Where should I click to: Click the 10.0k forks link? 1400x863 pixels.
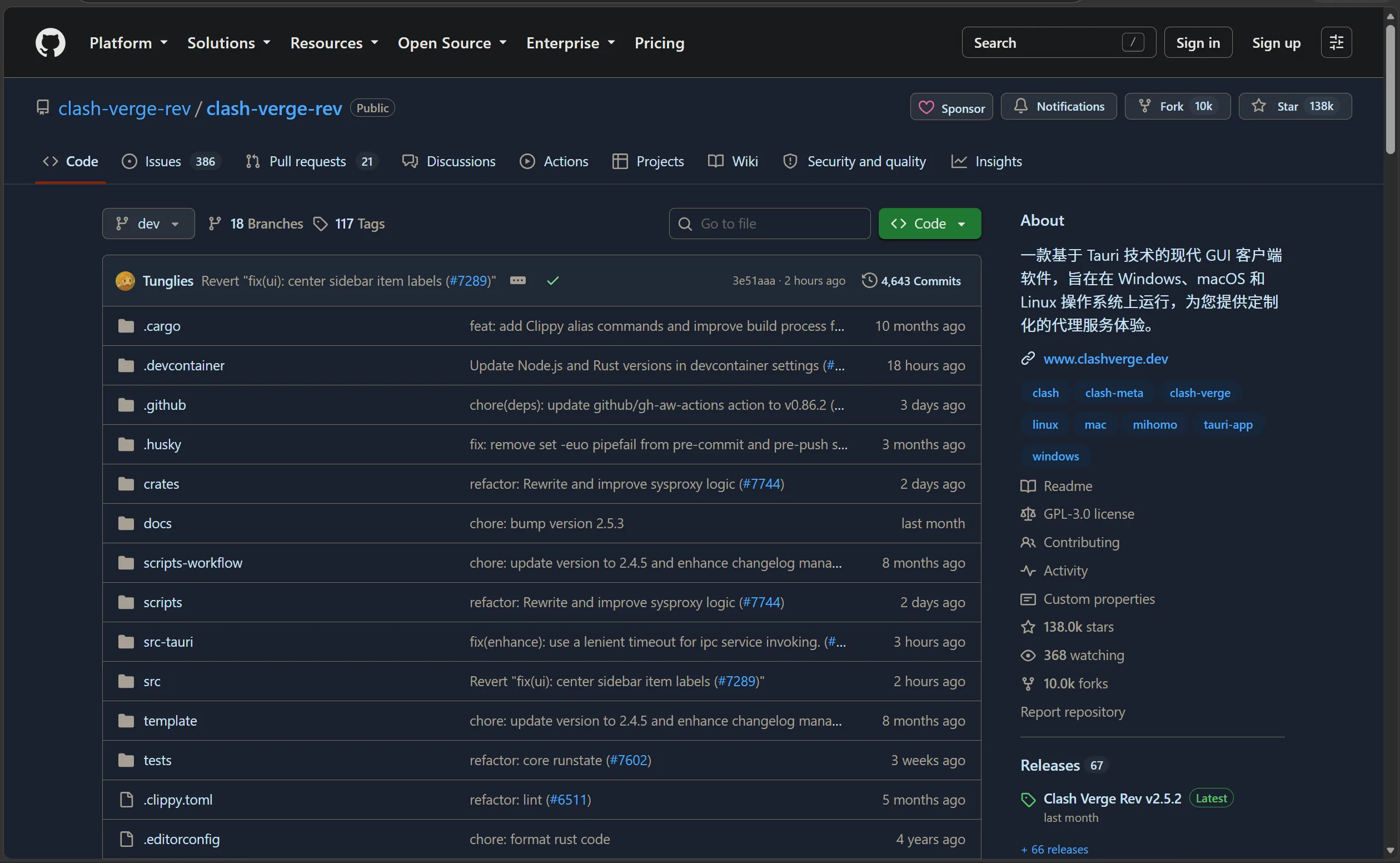tap(1075, 684)
